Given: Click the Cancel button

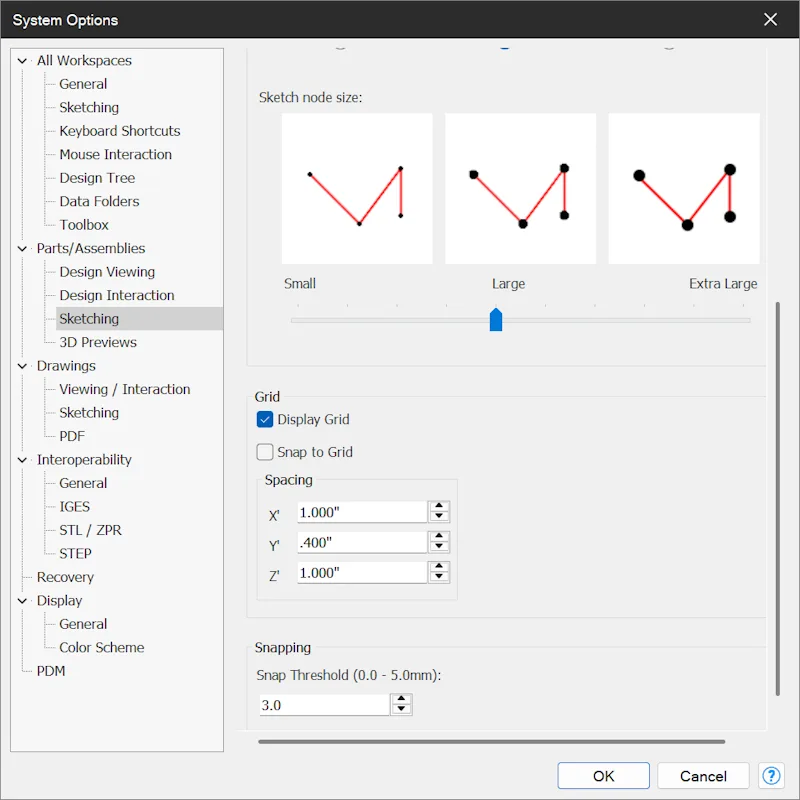Looking at the screenshot, I should [703, 776].
